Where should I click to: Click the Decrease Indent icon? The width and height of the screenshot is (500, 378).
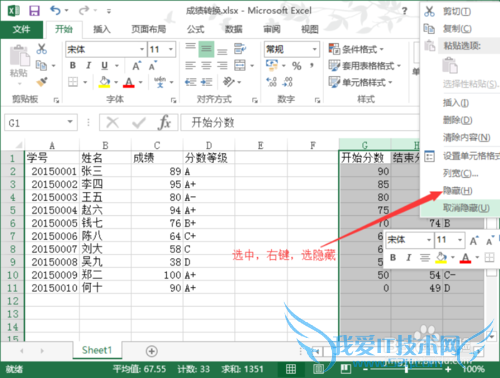(190, 82)
